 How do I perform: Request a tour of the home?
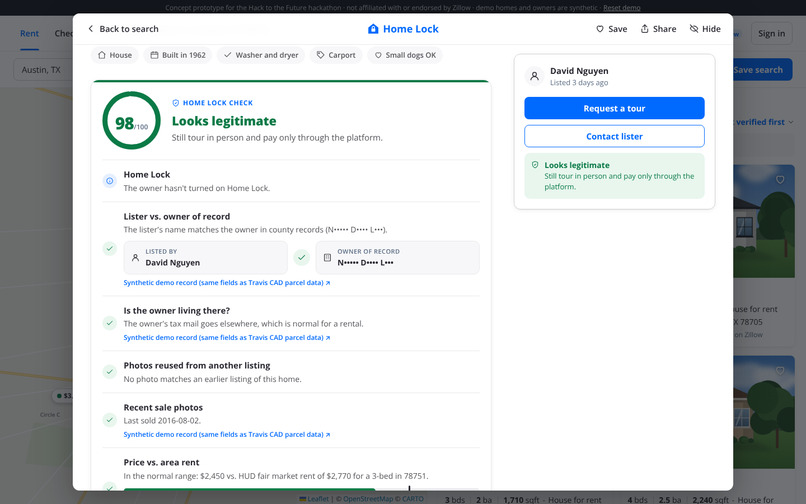pos(614,109)
